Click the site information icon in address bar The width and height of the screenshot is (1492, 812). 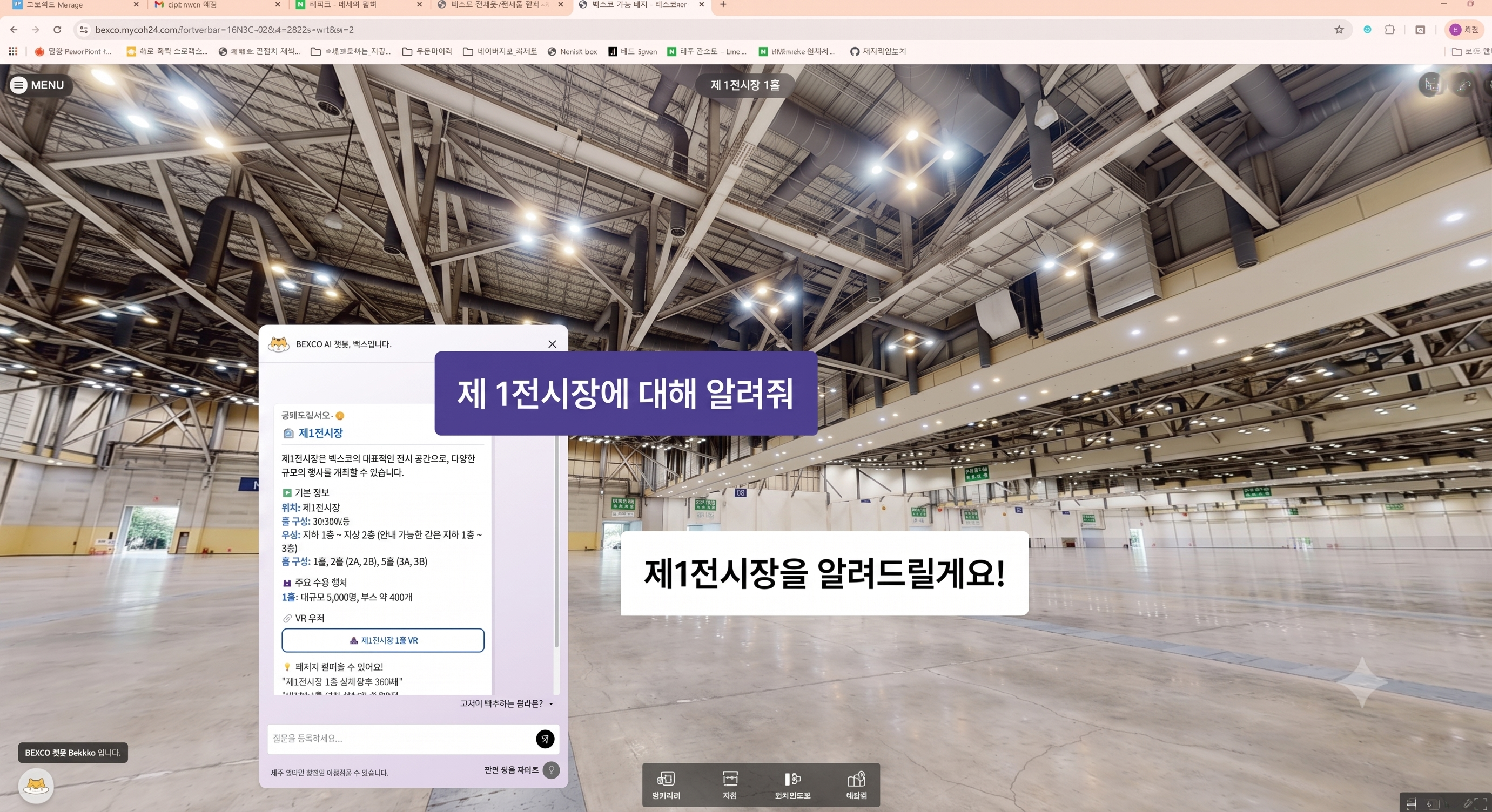pyautogui.click(x=83, y=30)
